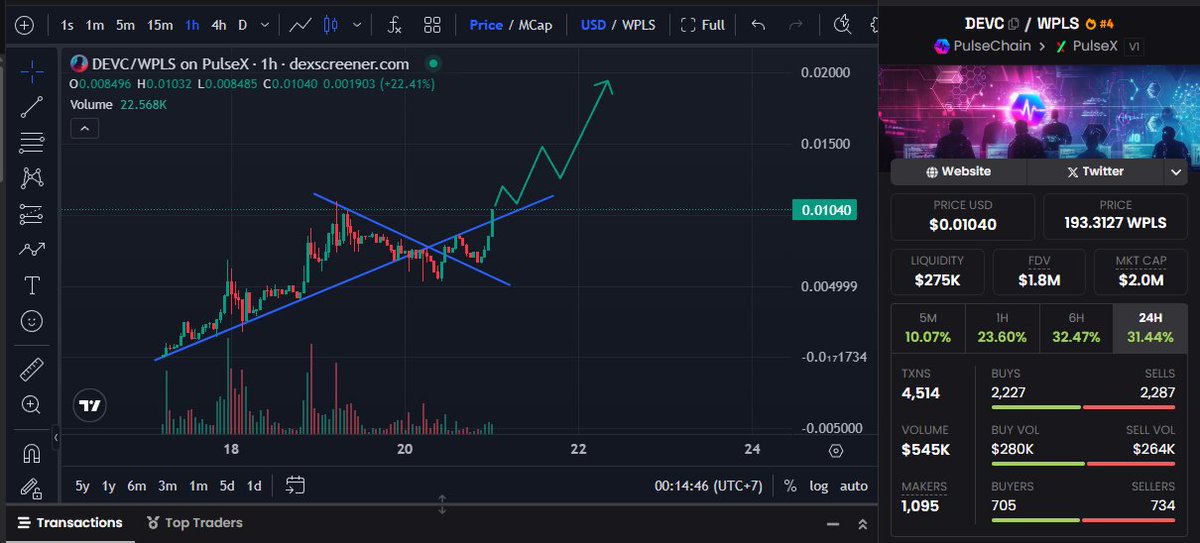Set chart range to 3m
The width and height of the screenshot is (1200, 543).
click(167, 486)
